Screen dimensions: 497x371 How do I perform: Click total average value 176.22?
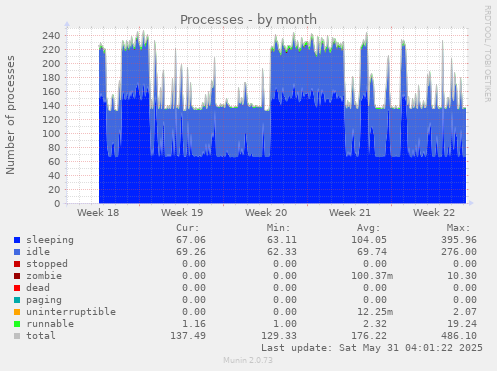pos(369,336)
